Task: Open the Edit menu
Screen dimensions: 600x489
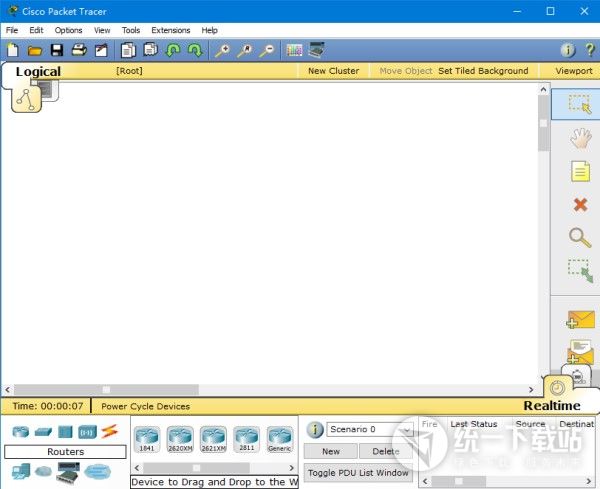Action: [x=36, y=30]
